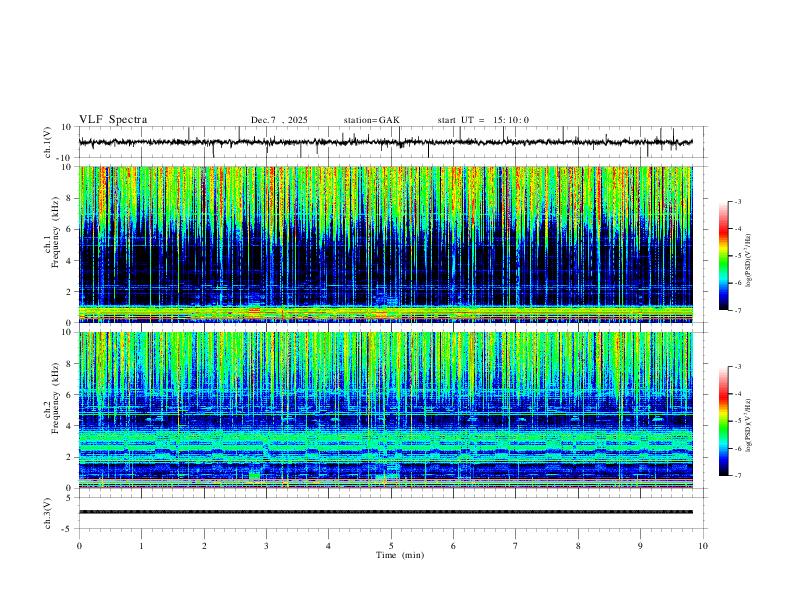Click the ch.1 "Frequency (kHz)" axis label
792x612 pixels.
(55, 232)
